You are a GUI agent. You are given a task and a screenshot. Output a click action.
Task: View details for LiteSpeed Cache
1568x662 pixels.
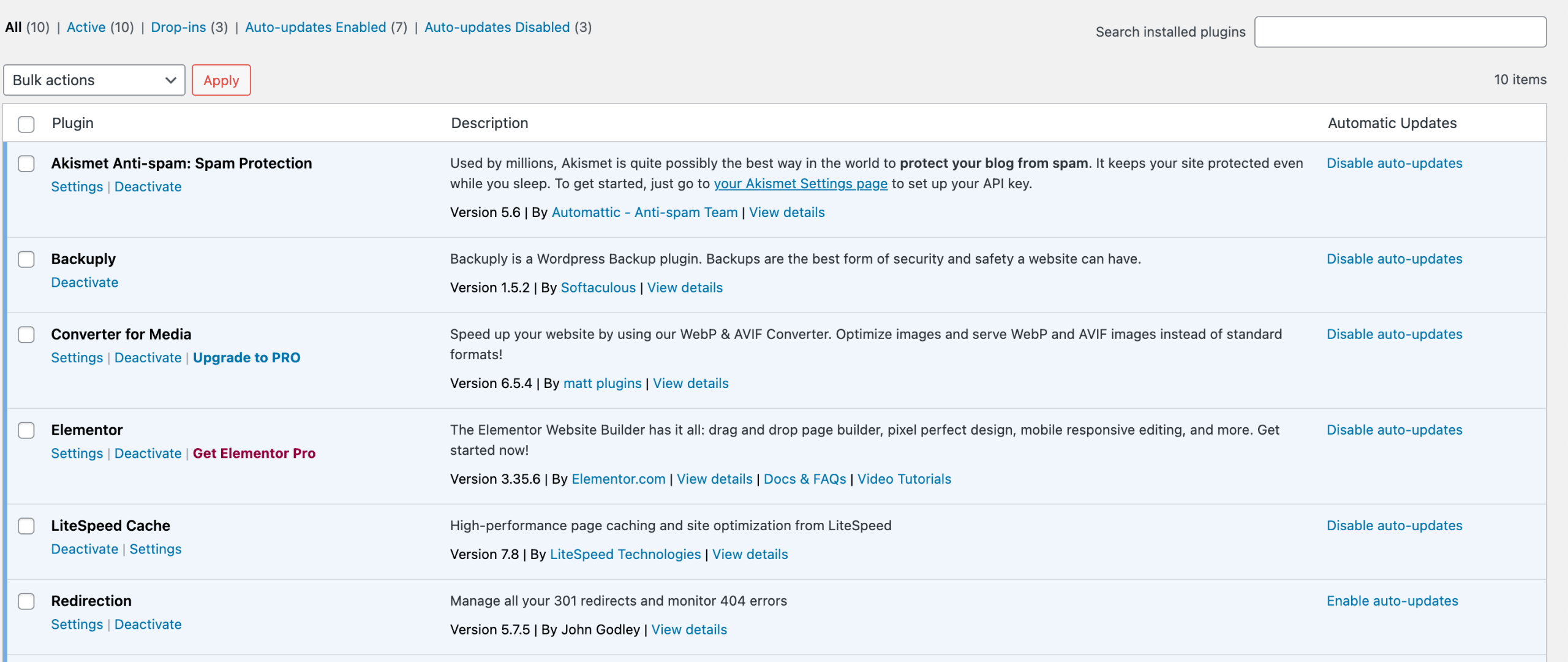(750, 554)
